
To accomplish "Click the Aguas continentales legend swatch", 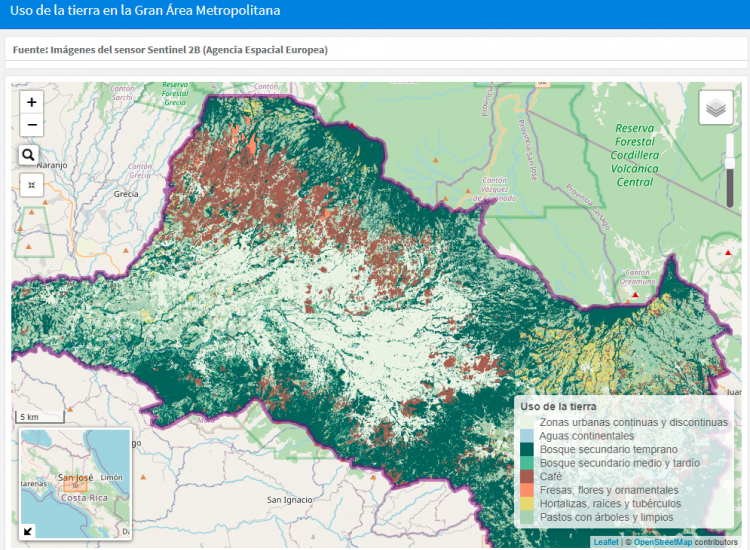I will click(527, 436).
